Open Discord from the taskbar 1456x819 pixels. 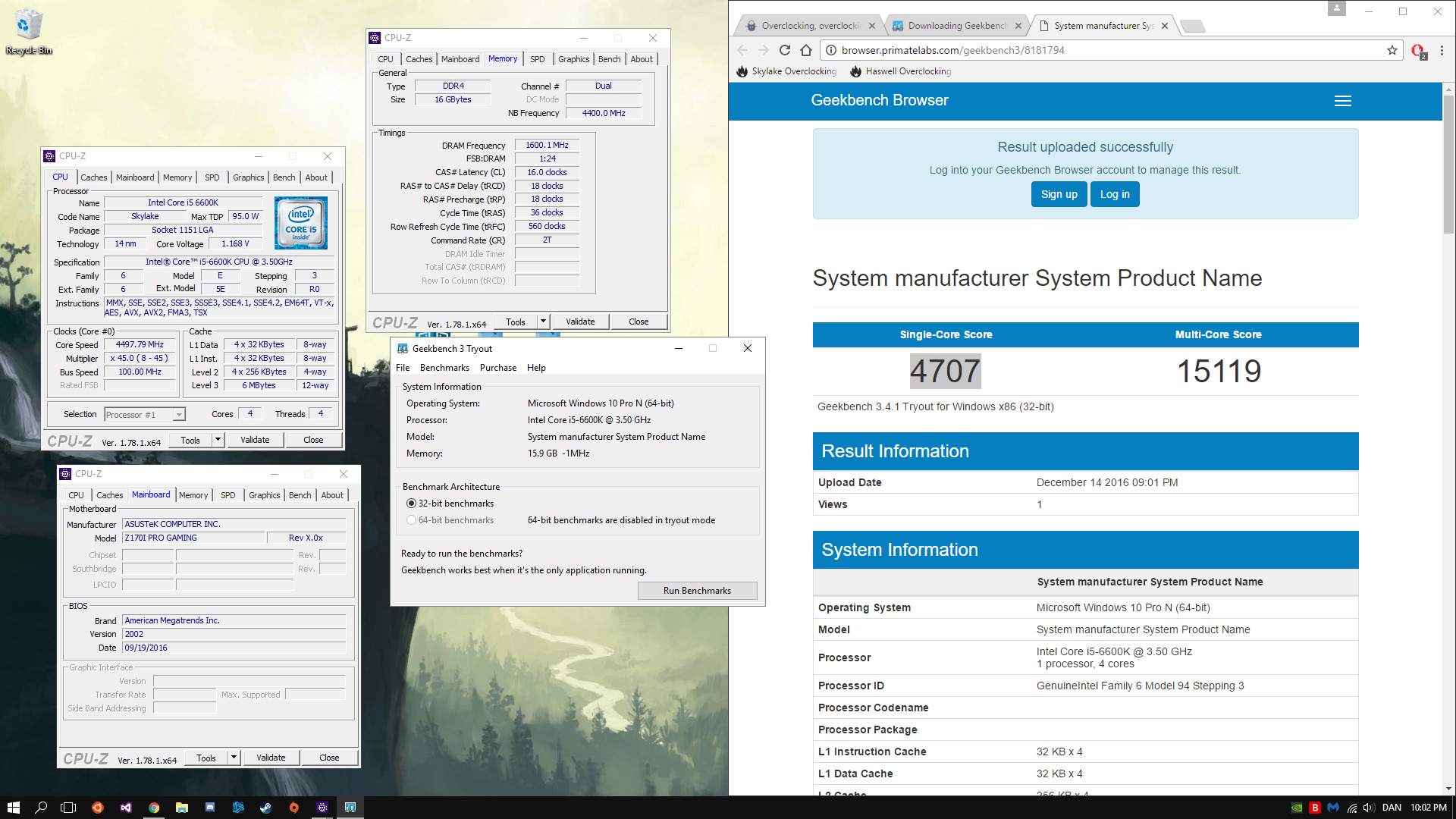[x=210, y=808]
